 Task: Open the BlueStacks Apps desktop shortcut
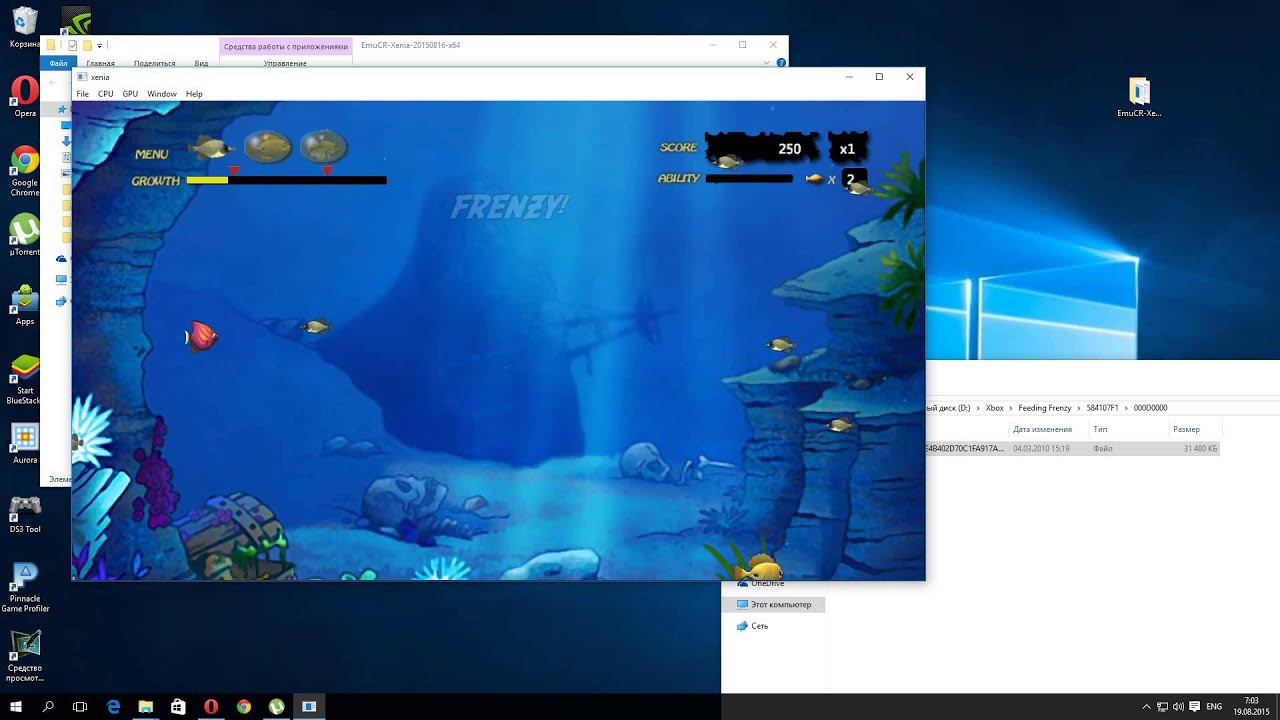pos(25,305)
